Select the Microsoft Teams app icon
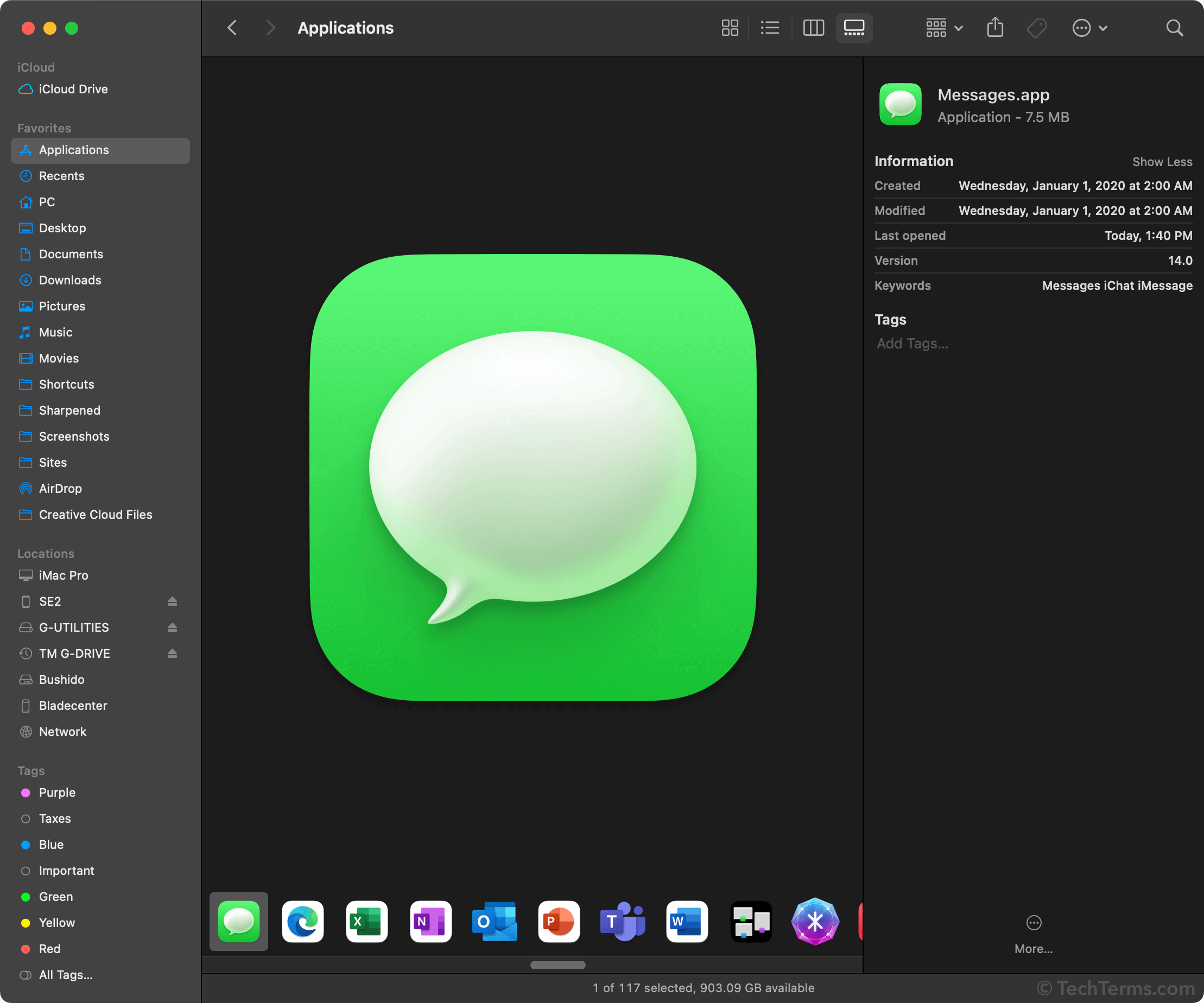The width and height of the screenshot is (1204, 1003). pos(623,922)
